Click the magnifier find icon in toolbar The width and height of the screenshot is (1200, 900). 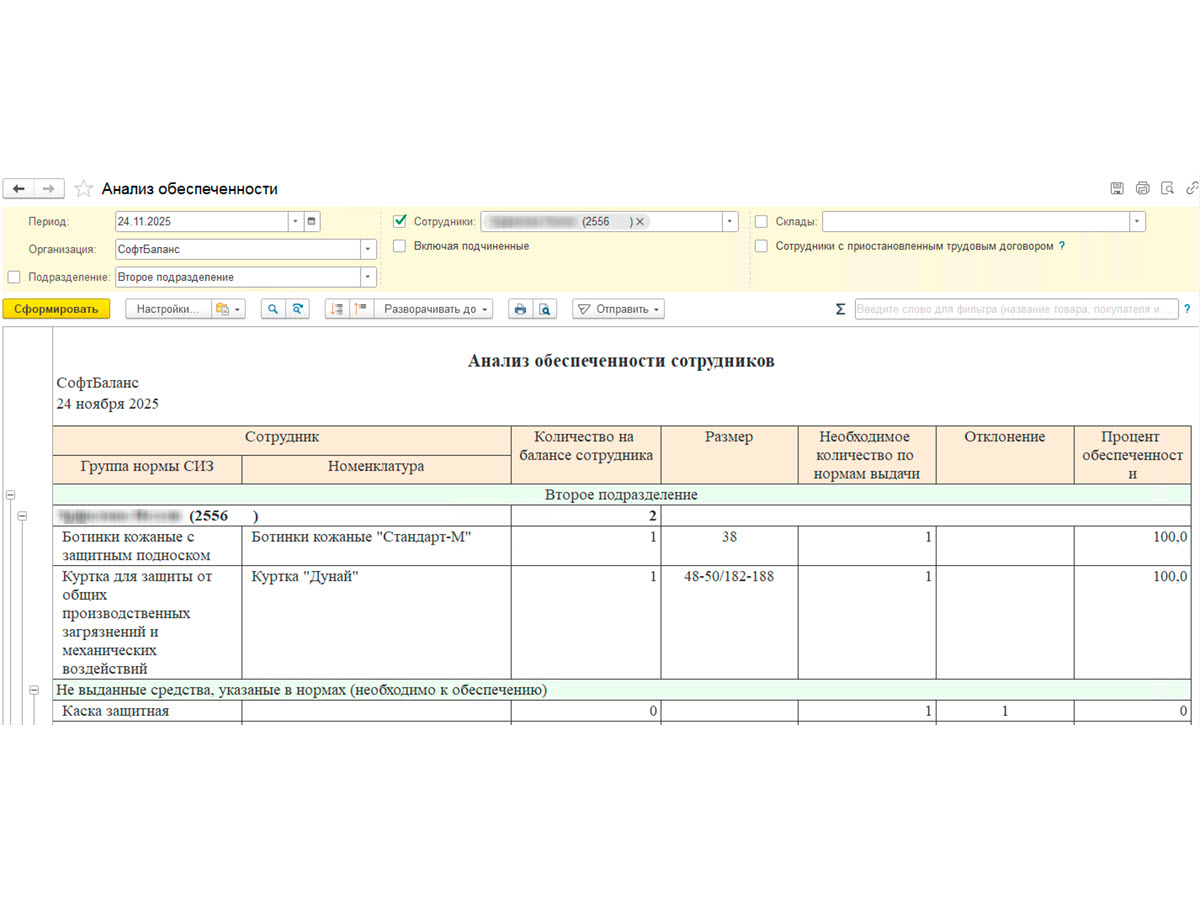pyautogui.click(x=272, y=310)
